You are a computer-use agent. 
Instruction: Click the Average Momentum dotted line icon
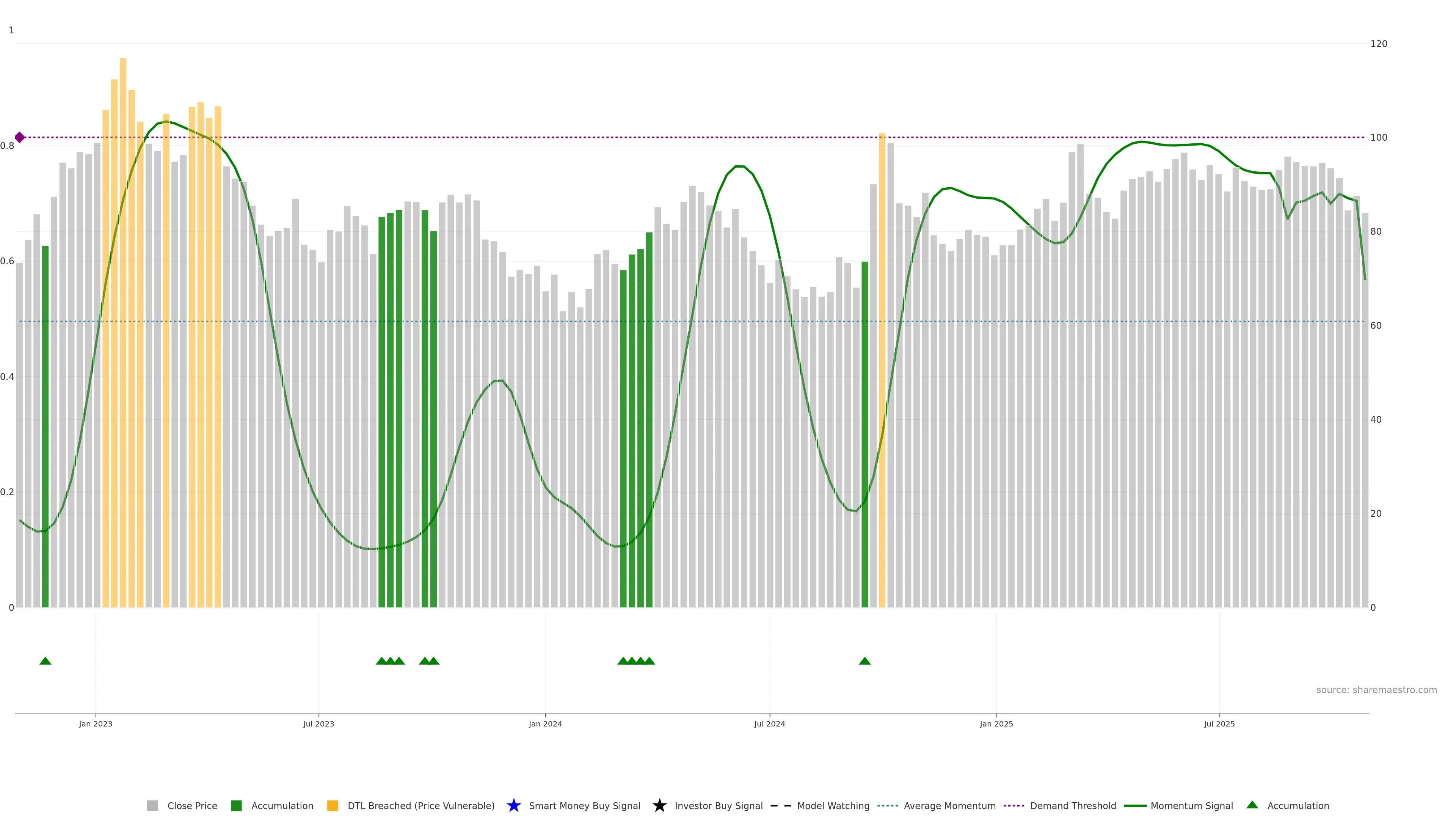click(887, 805)
